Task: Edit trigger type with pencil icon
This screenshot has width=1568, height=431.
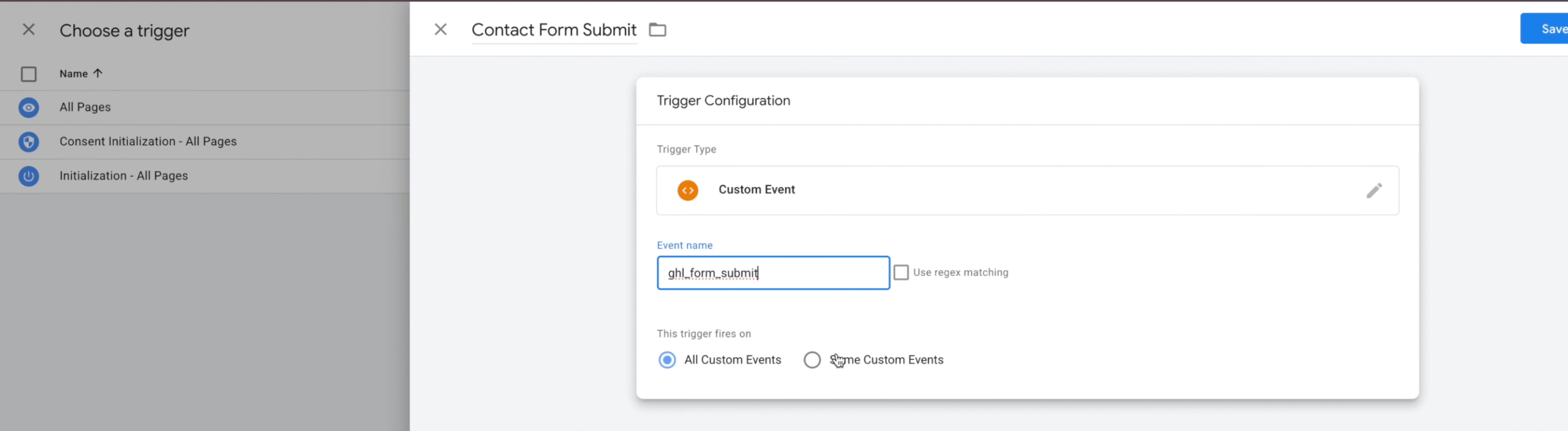Action: (1374, 190)
